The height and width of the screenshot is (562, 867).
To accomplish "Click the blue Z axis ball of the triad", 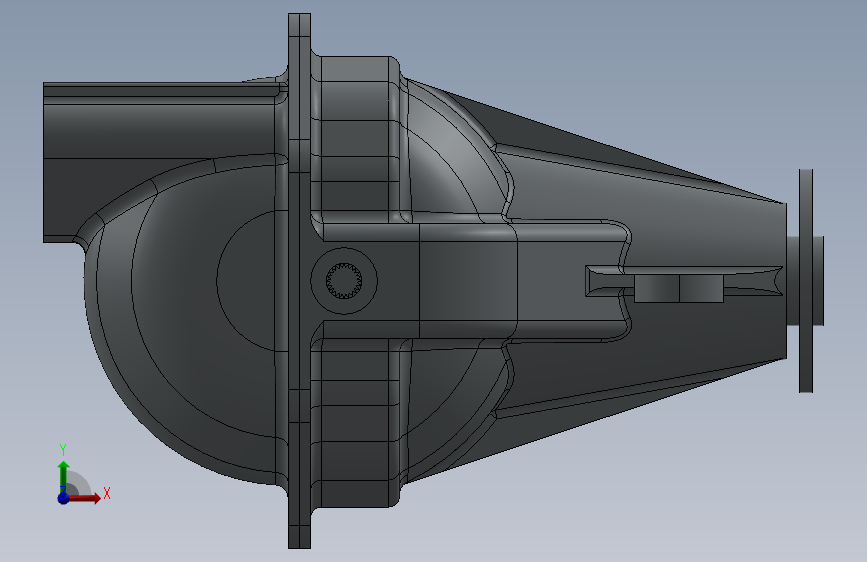I will click(64, 498).
